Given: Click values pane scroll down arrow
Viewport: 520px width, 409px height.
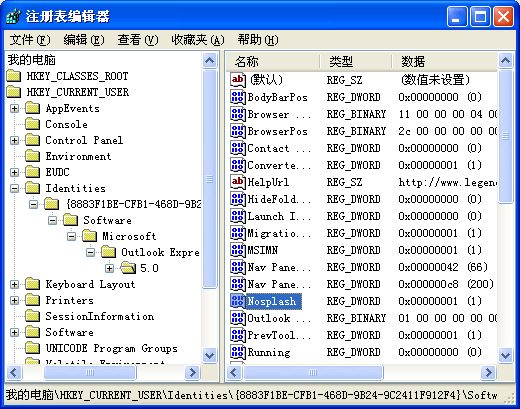Looking at the screenshot, I should [x=506, y=355].
